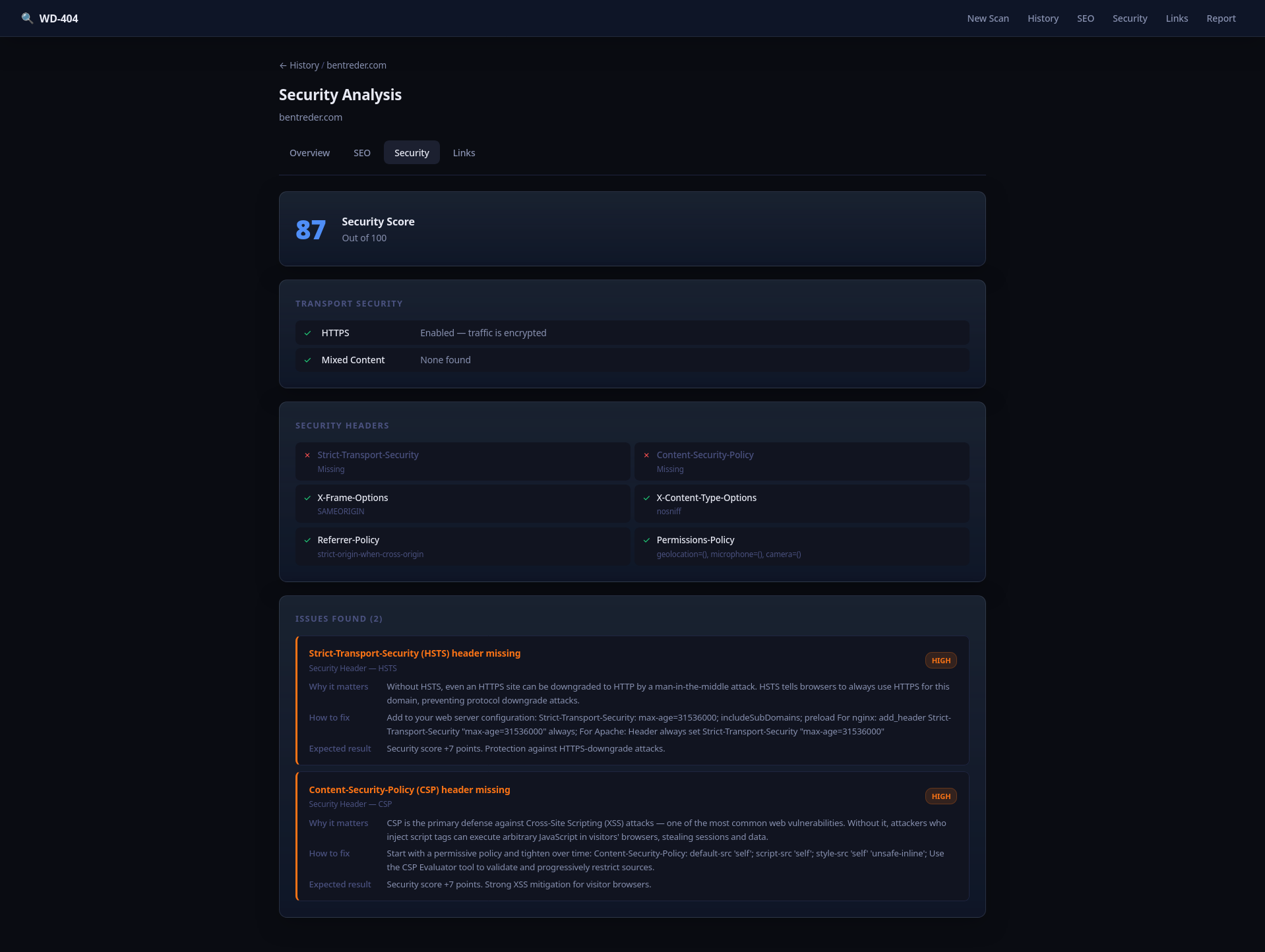Click the nosniff value
The height and width of the screenshot is (952, 1265).
tap(669, 512)
